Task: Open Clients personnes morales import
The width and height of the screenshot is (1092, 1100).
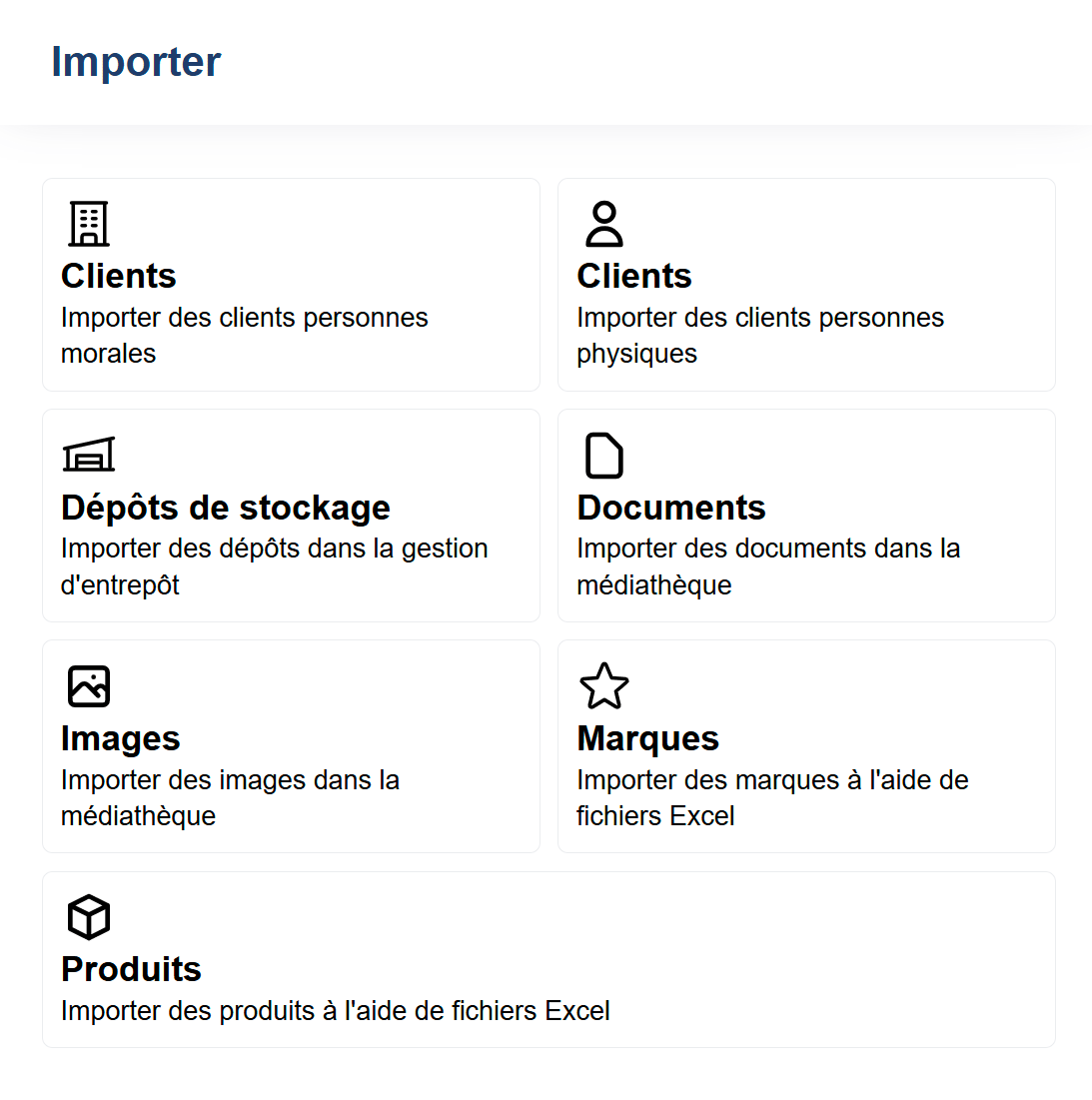Action: point(119,276)
